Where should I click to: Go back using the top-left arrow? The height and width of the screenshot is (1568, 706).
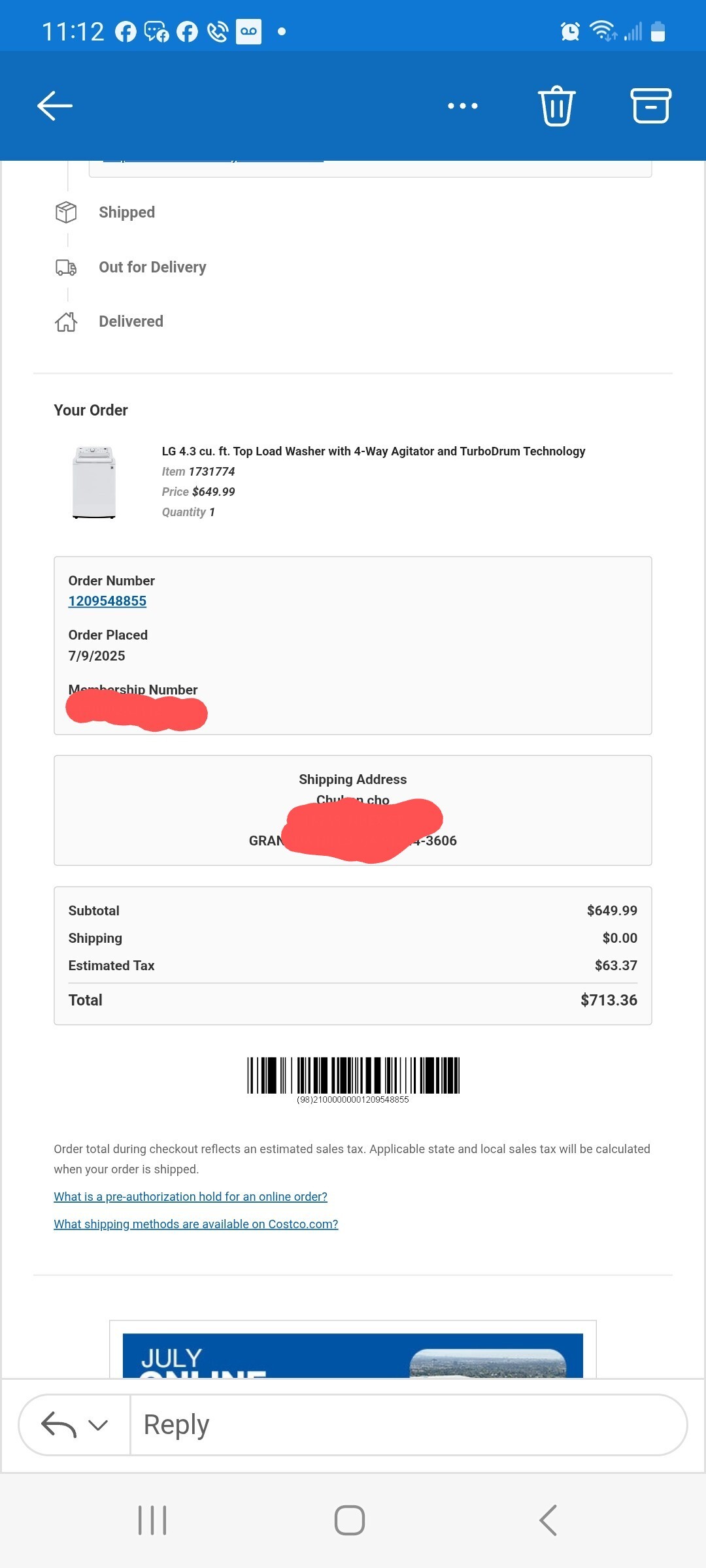click(x=55, y=106)
